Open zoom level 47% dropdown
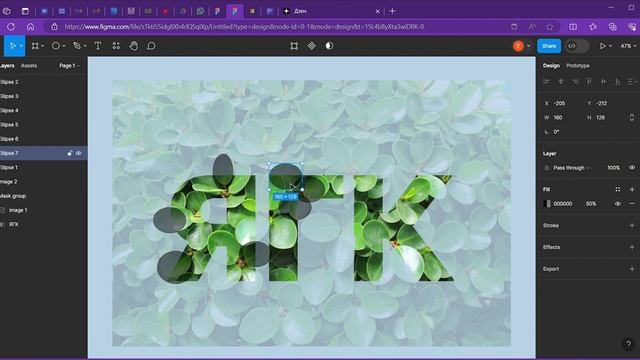This screenshot has width=640, height=360. (x=628, y=46)
